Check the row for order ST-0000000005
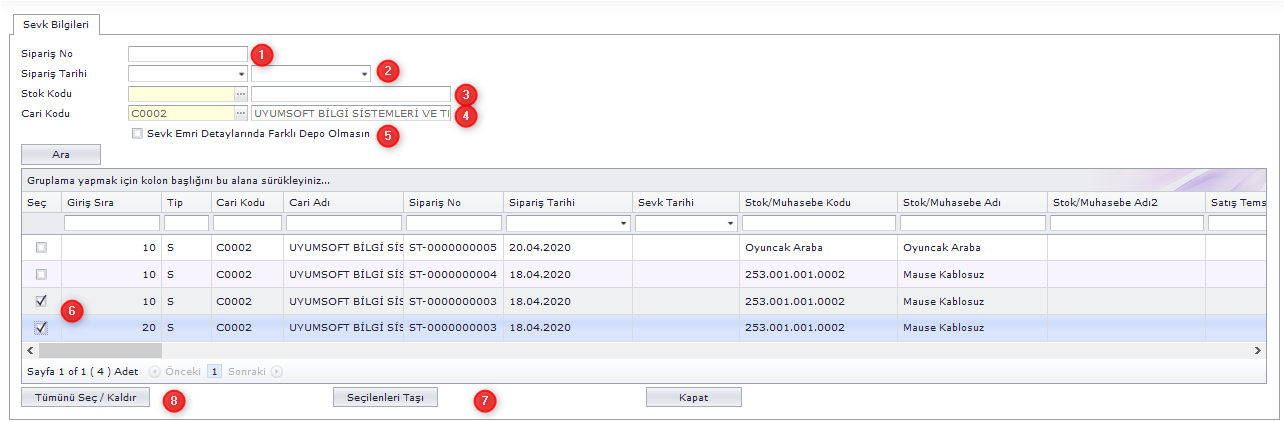The width and height of the screenshot is (1284, 422). point(41,247)
